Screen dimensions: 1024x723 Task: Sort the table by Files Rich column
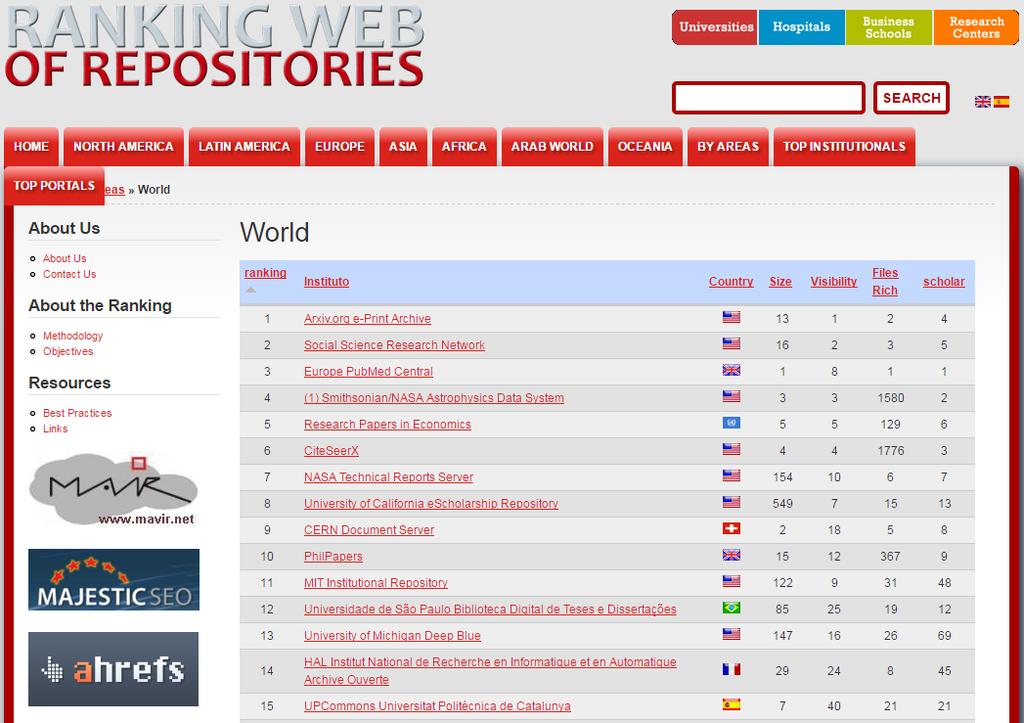tap(885, 281)
